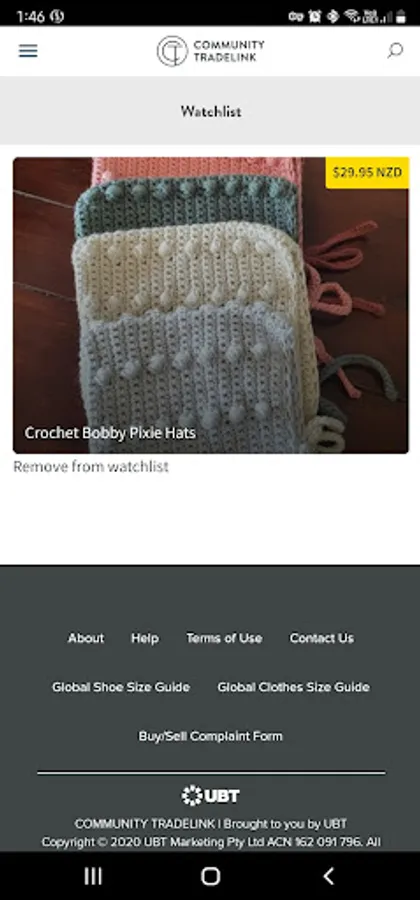
Task: Open the Help footer link
Action: coord(145,638)
